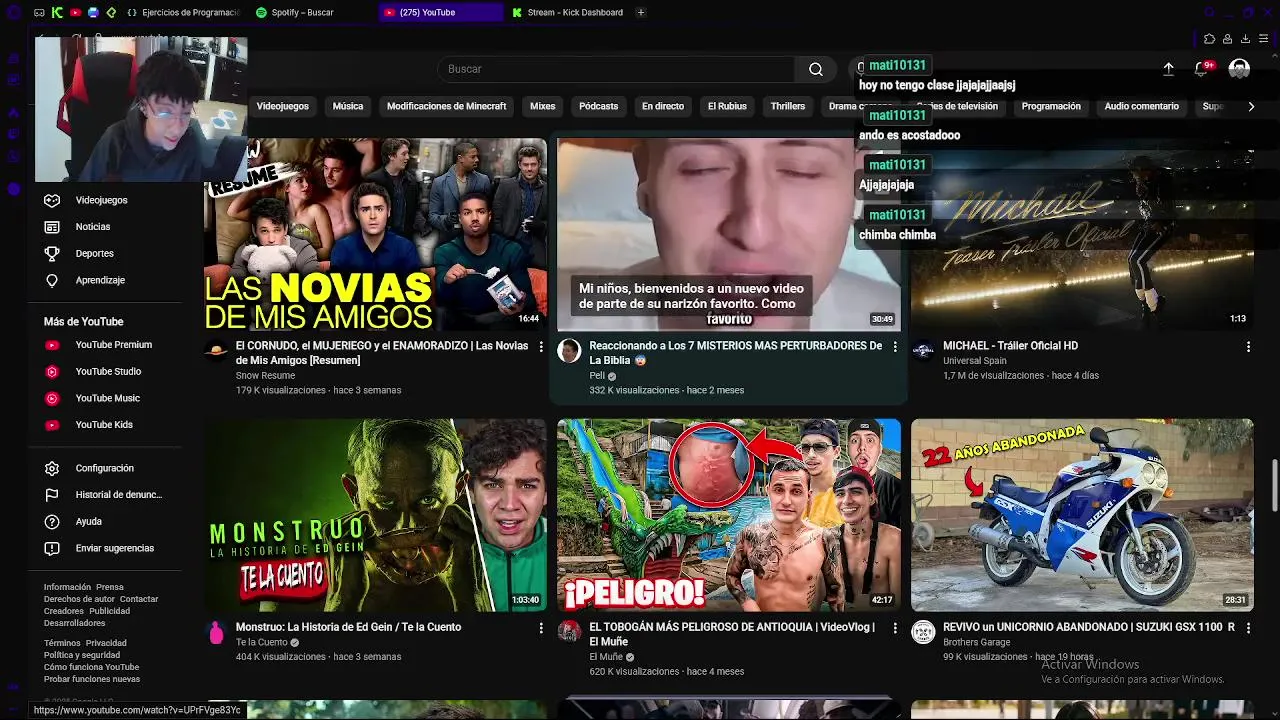Open Te la Cuento channel avatar

pyautogui.click(x=216, y=632)
